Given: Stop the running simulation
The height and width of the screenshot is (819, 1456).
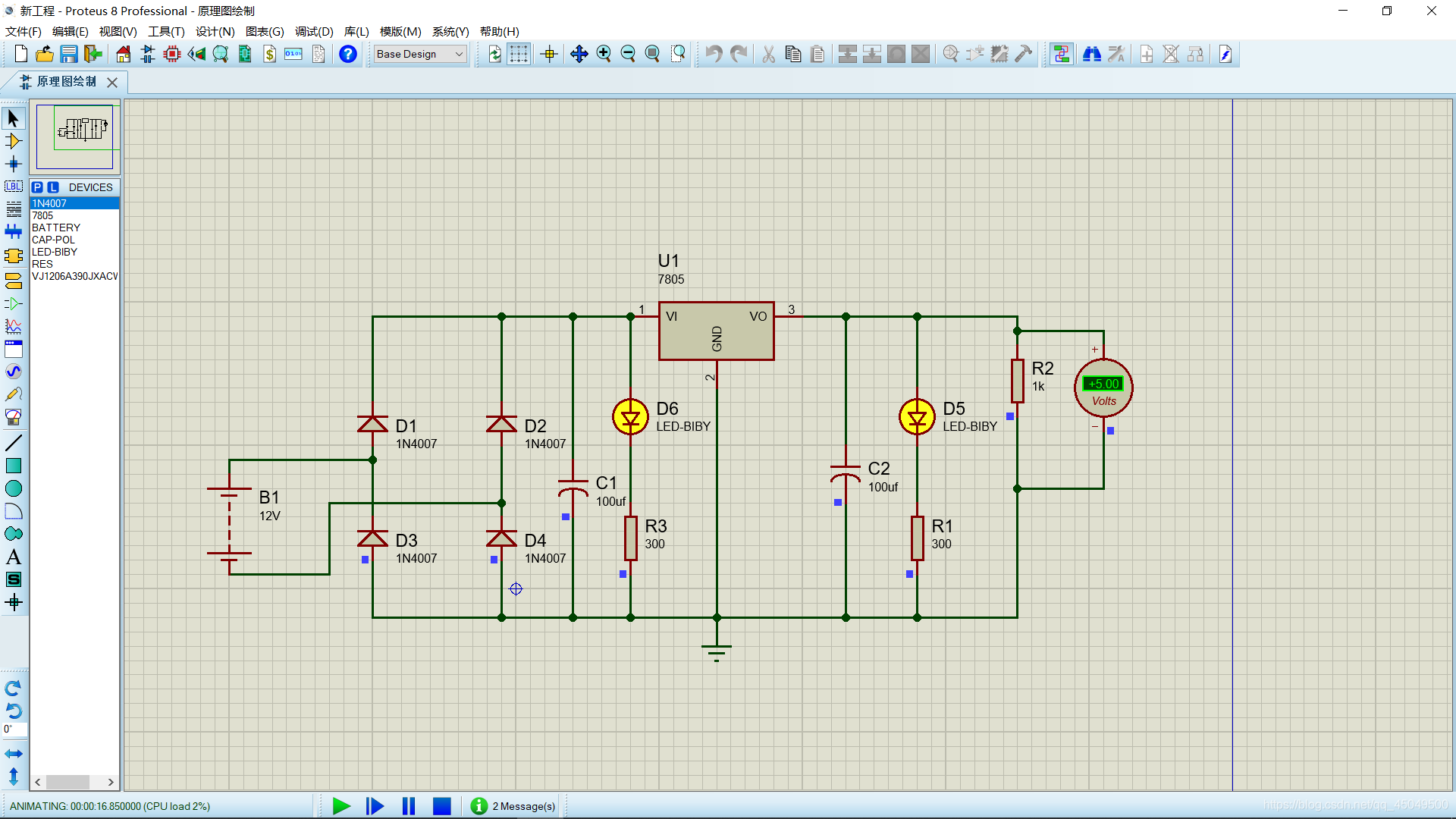Looking at the screenshot, I should coord(441,806).
